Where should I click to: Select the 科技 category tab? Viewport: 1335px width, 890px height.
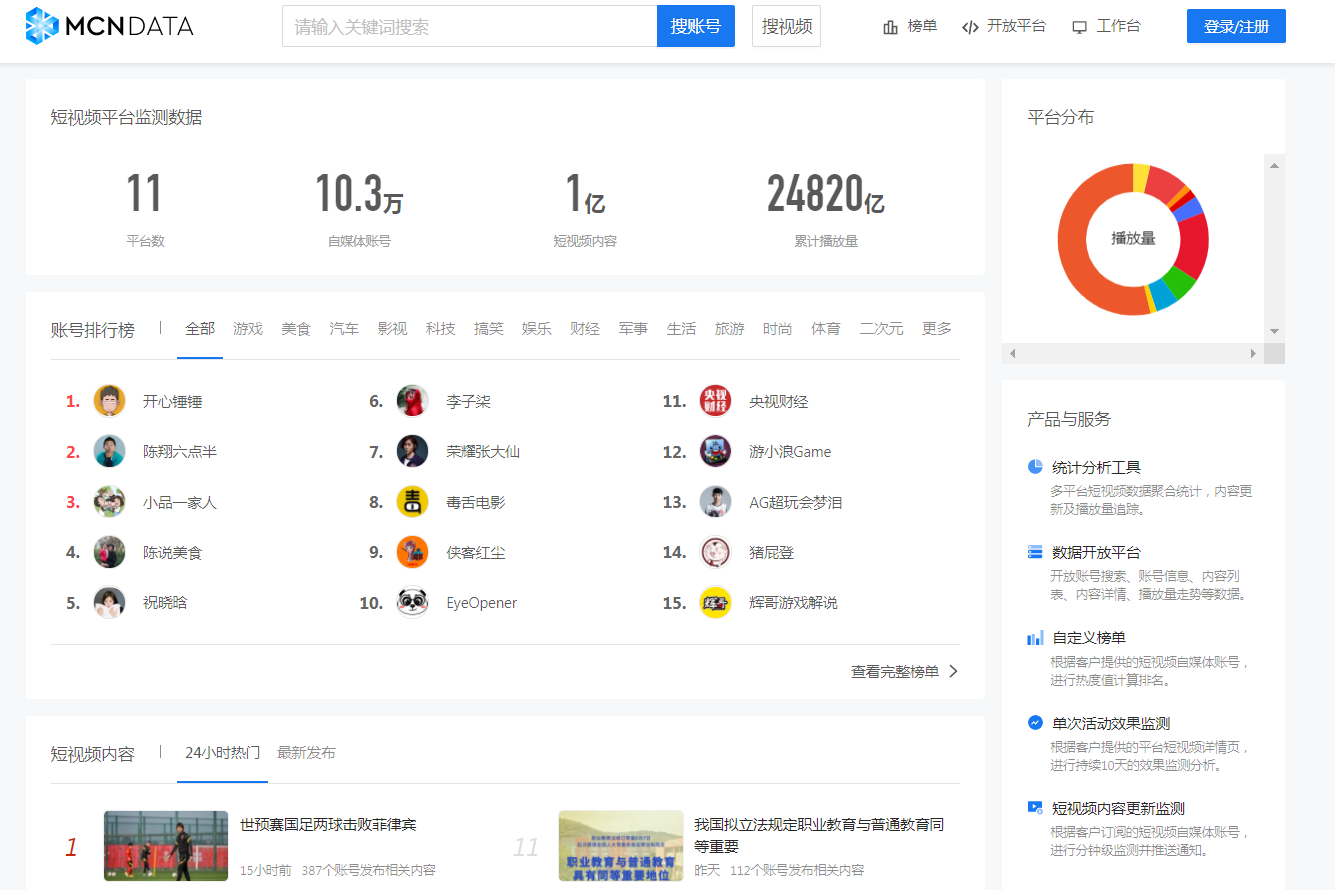click(x=440, y=329)
